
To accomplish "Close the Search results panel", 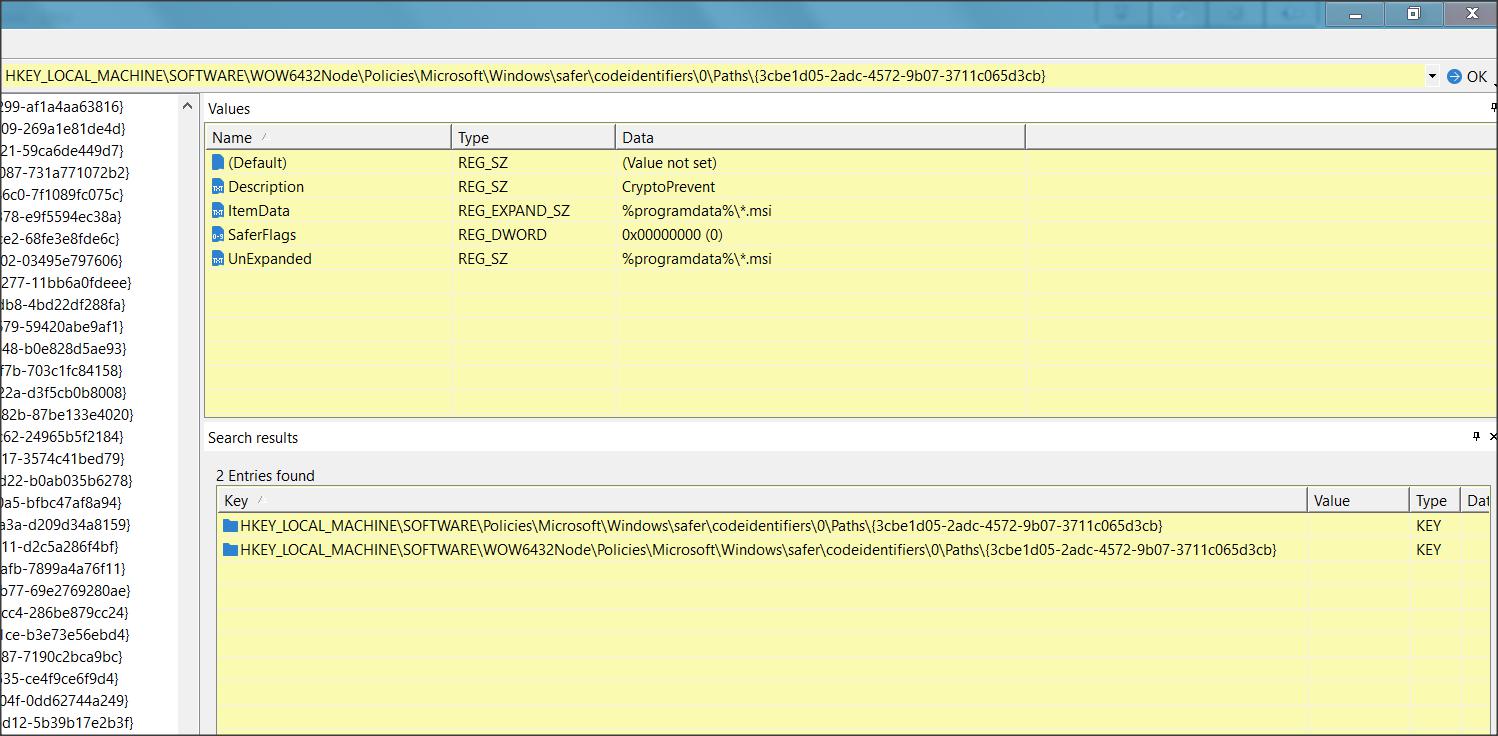I will [x=1493, y=437].
